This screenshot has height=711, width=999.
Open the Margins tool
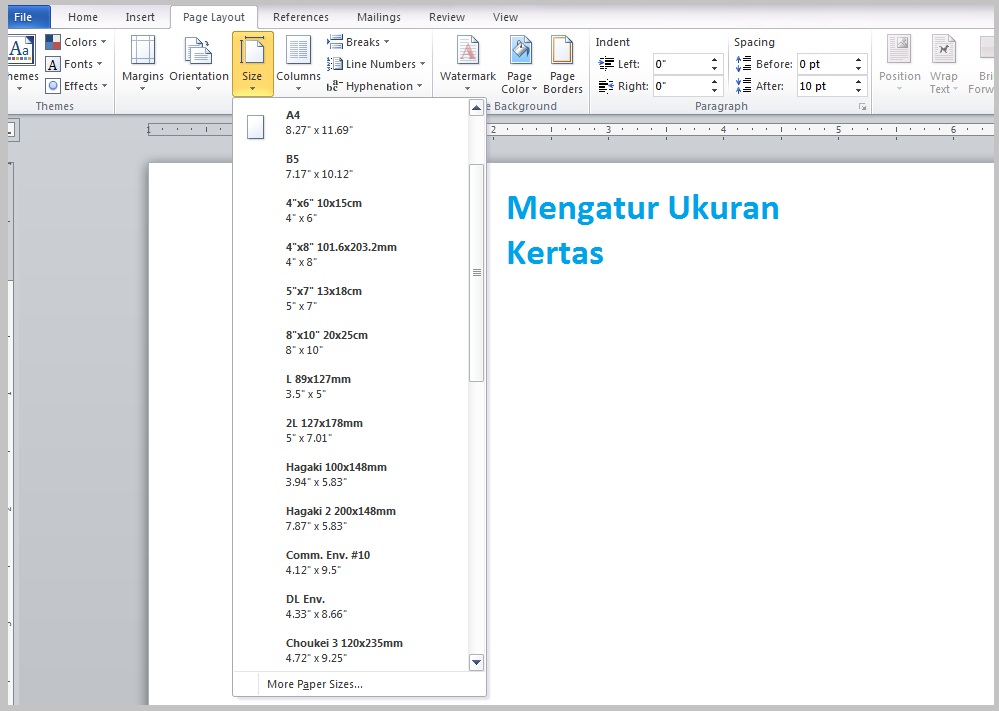pos(142,62)
